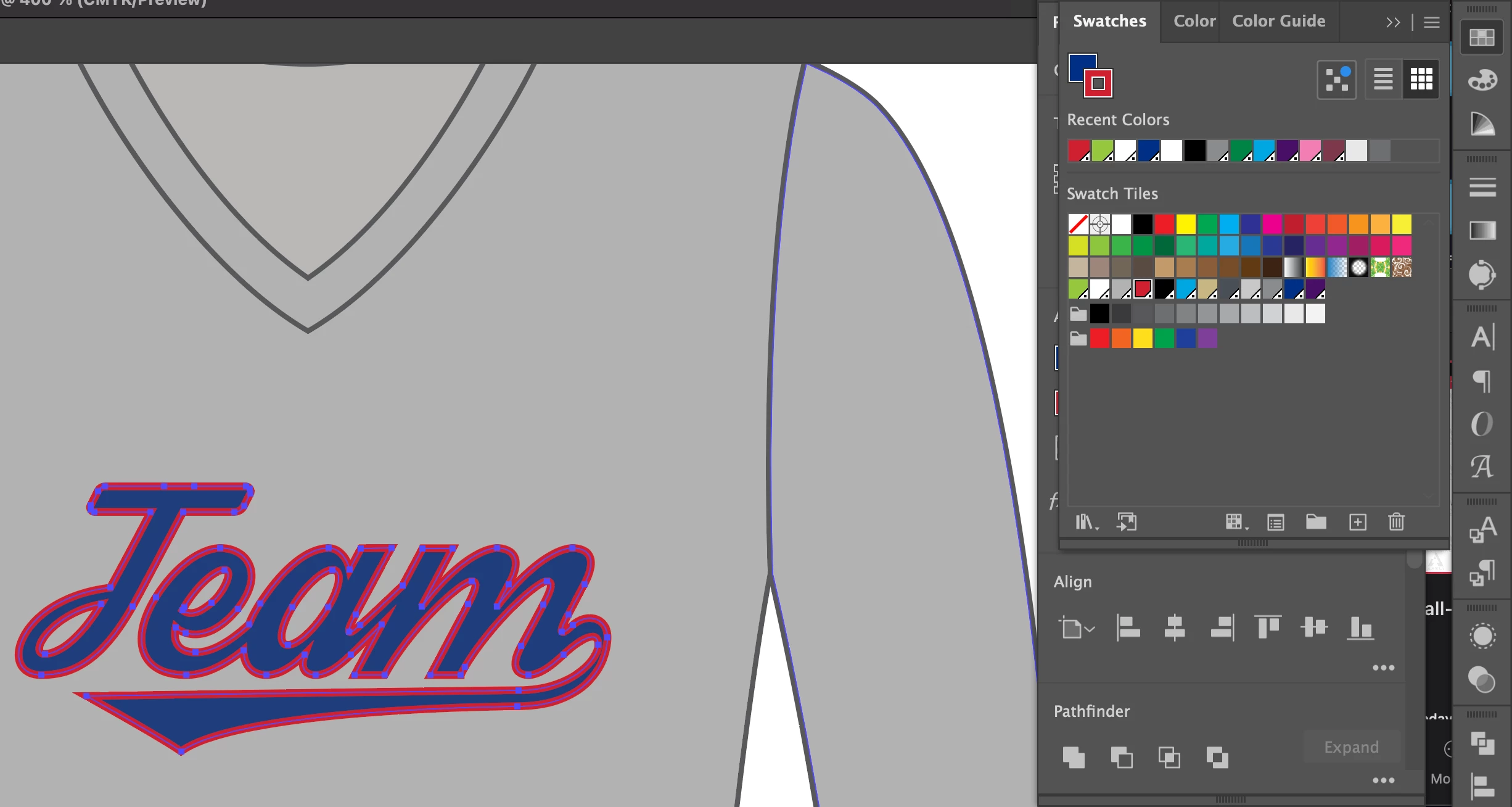1512x807 pixels.
Task: Open the Show Swatch Kinds dropdown
Action: pyautogui.click(x=1236, y=522)
